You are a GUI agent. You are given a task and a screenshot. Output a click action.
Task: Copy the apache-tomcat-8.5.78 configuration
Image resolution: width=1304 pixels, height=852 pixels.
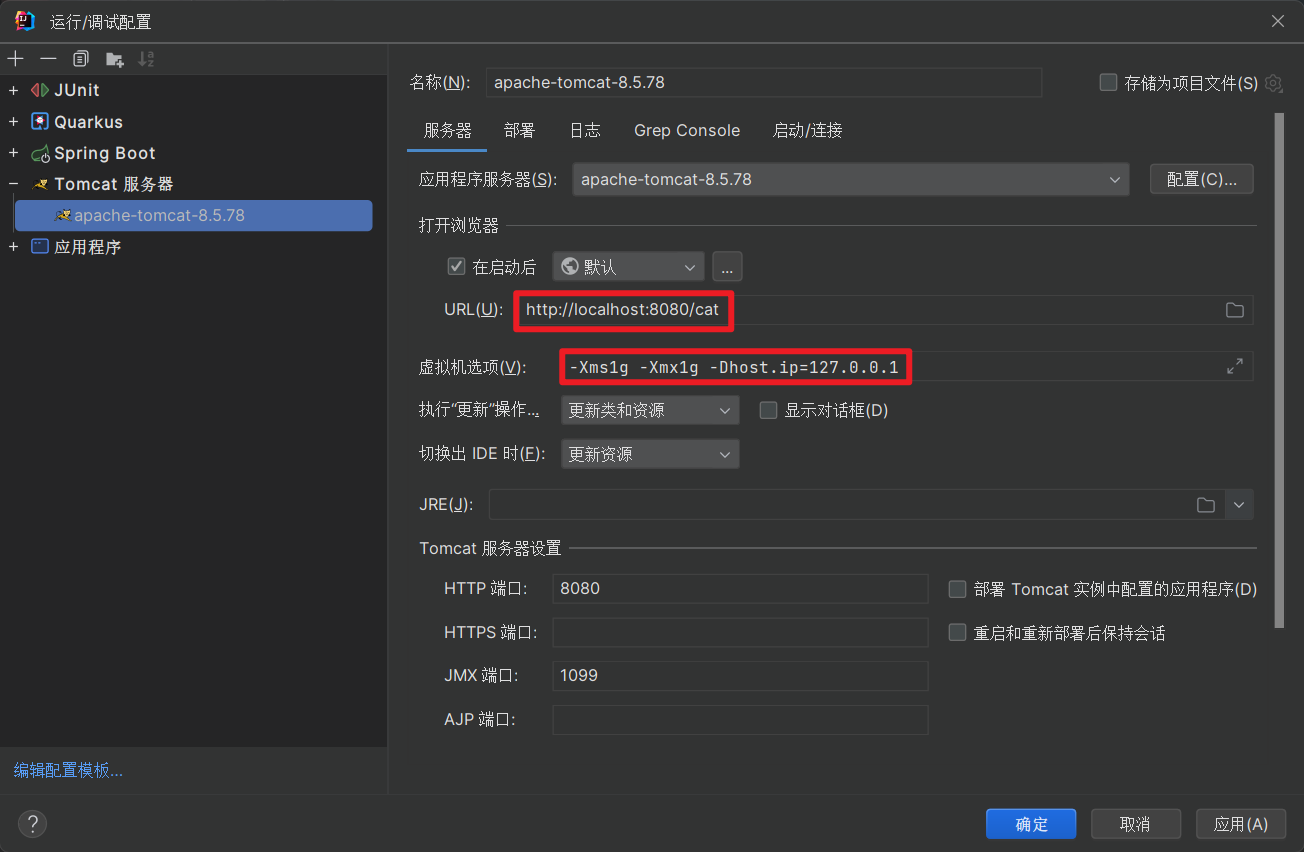pos(80,58)
